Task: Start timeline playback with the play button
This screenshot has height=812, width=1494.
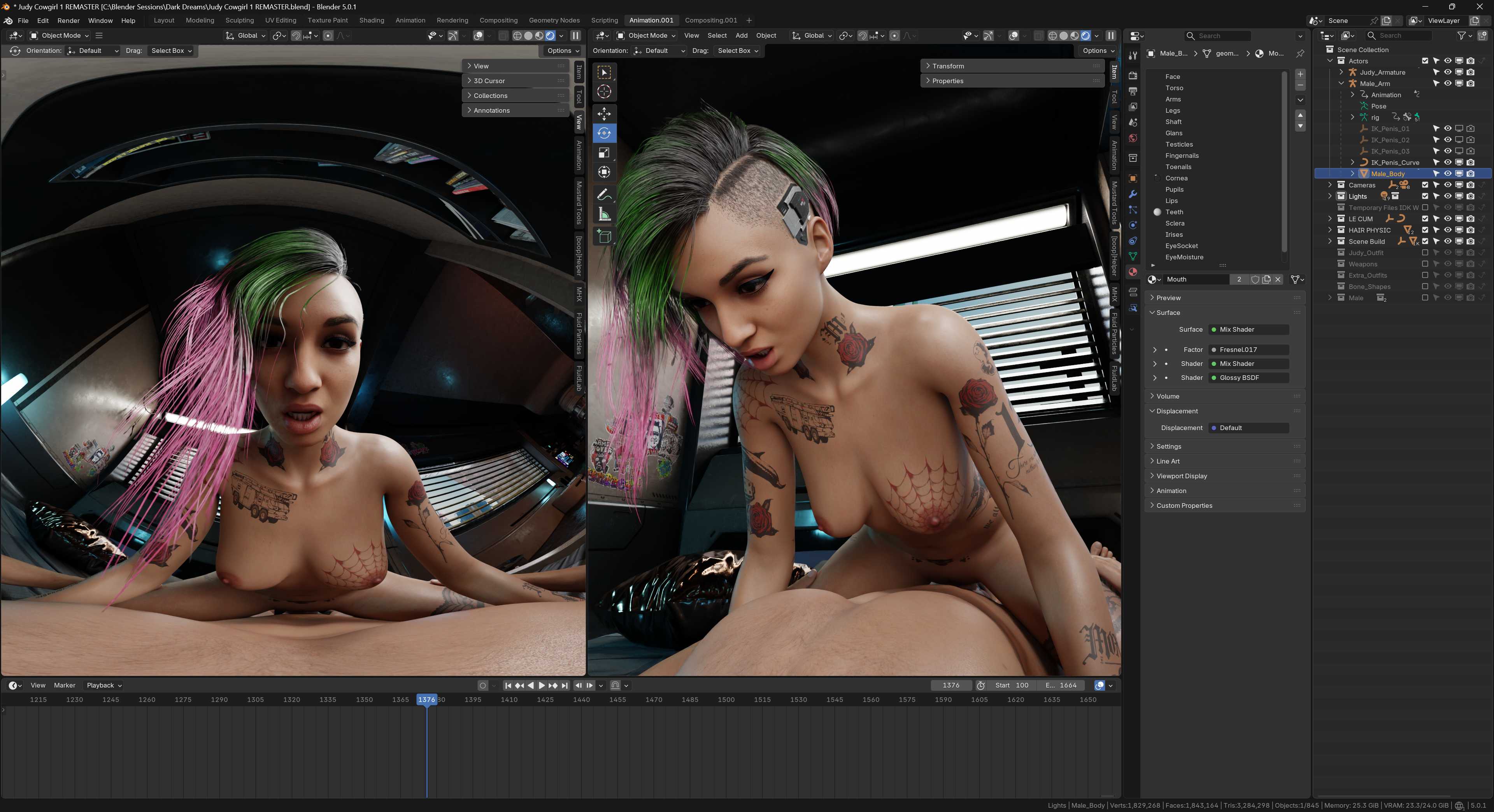Action: click(x=542, y=686)
